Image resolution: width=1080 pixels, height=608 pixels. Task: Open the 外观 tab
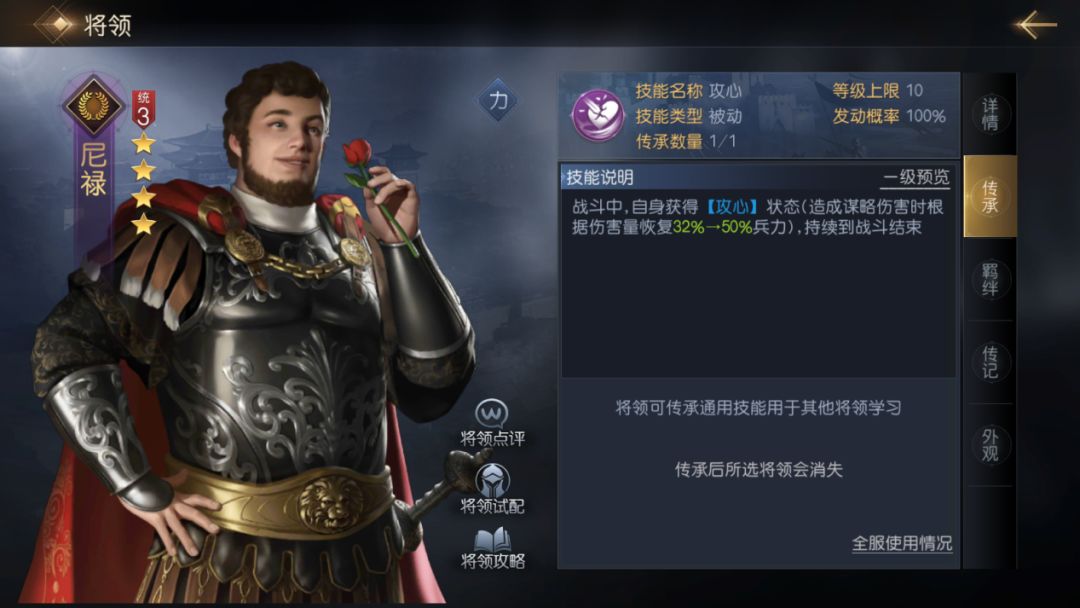pyautogui.click(x=990, y=445)
